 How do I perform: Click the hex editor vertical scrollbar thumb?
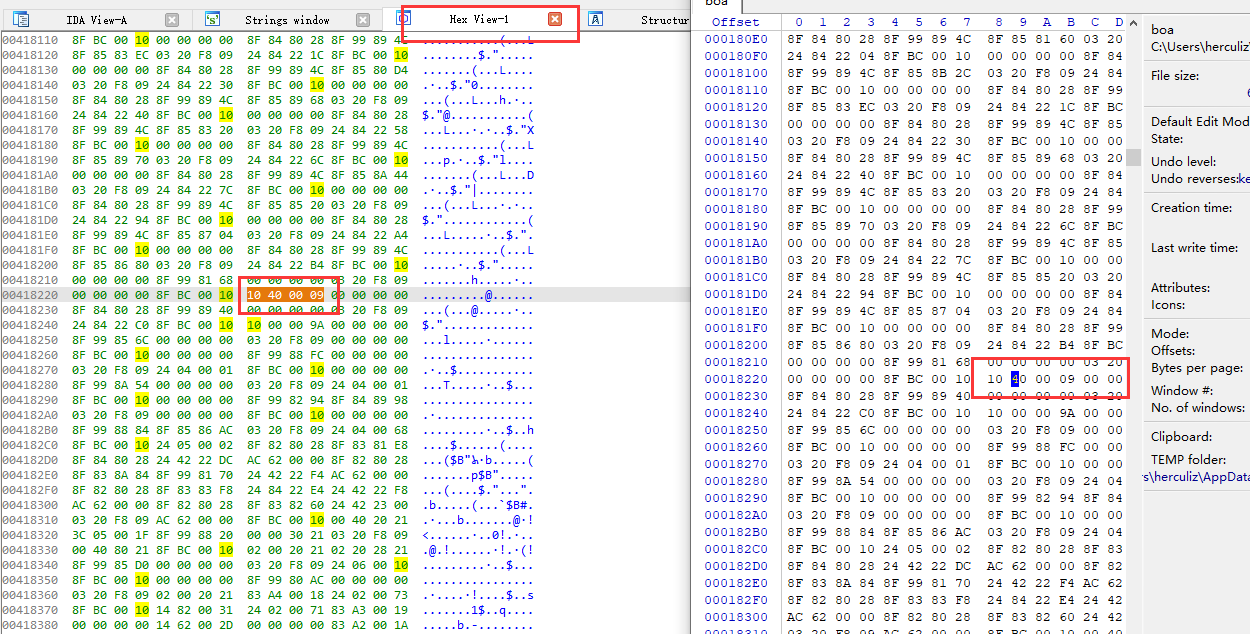[1132, 157]
